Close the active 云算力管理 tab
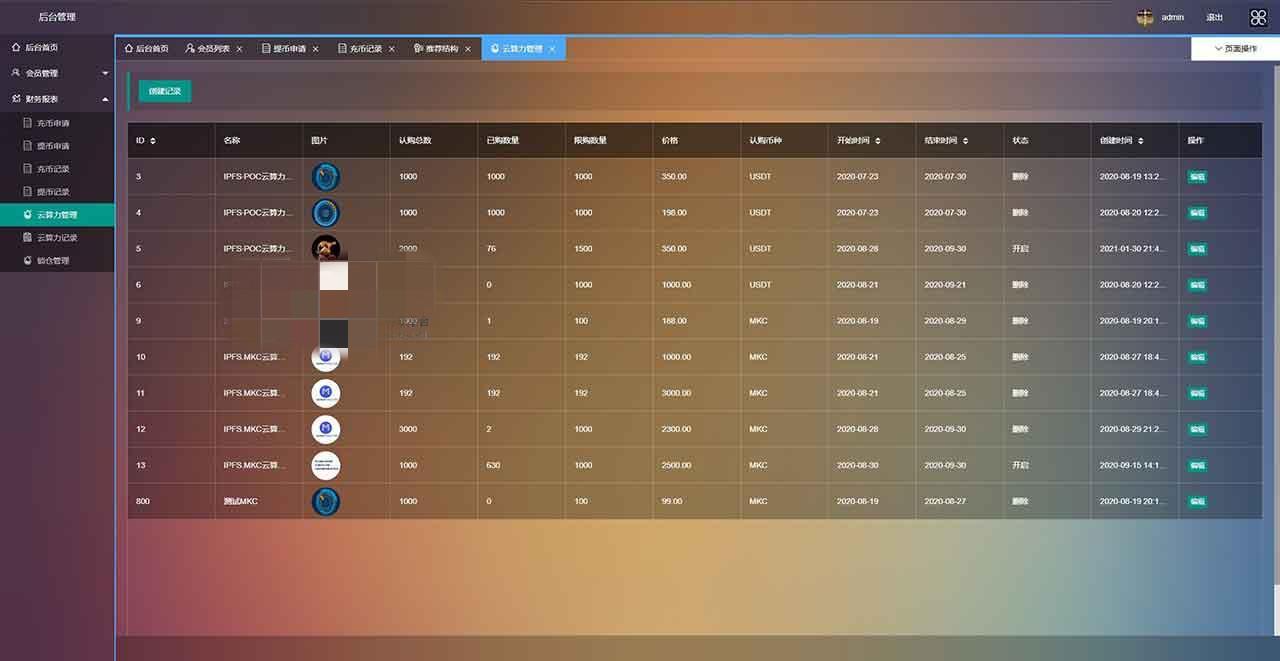1280x661 pixels. coord(552,49)
